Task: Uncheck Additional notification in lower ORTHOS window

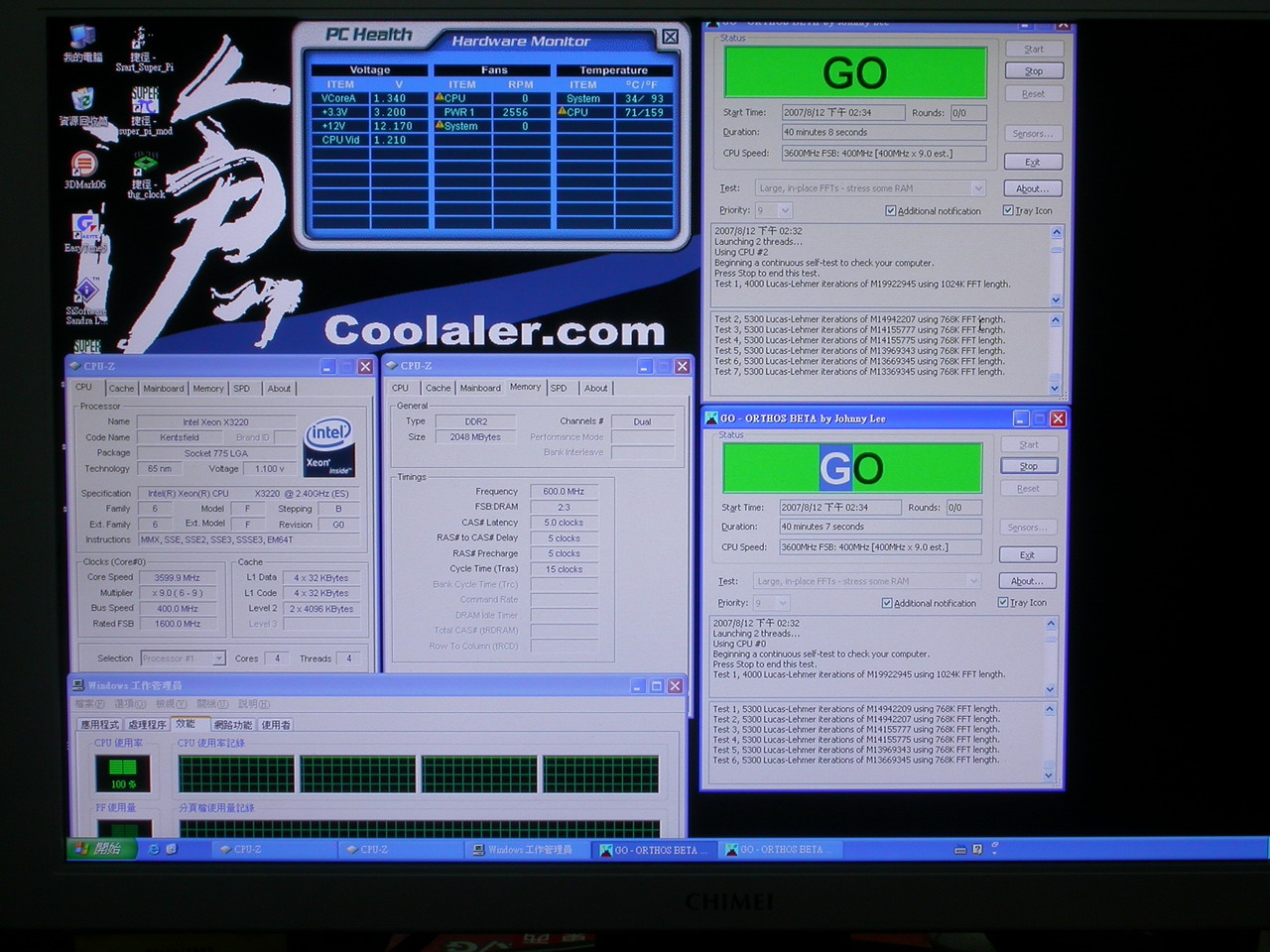Action: [x=888, y=602]
